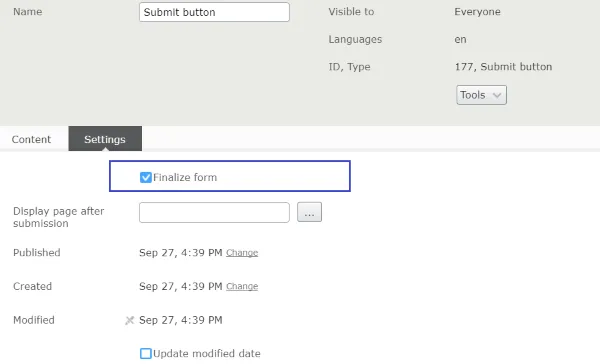Click the ID, Type label
The width and height of the screenshot is (600, 364).
[x=349, y=67]
